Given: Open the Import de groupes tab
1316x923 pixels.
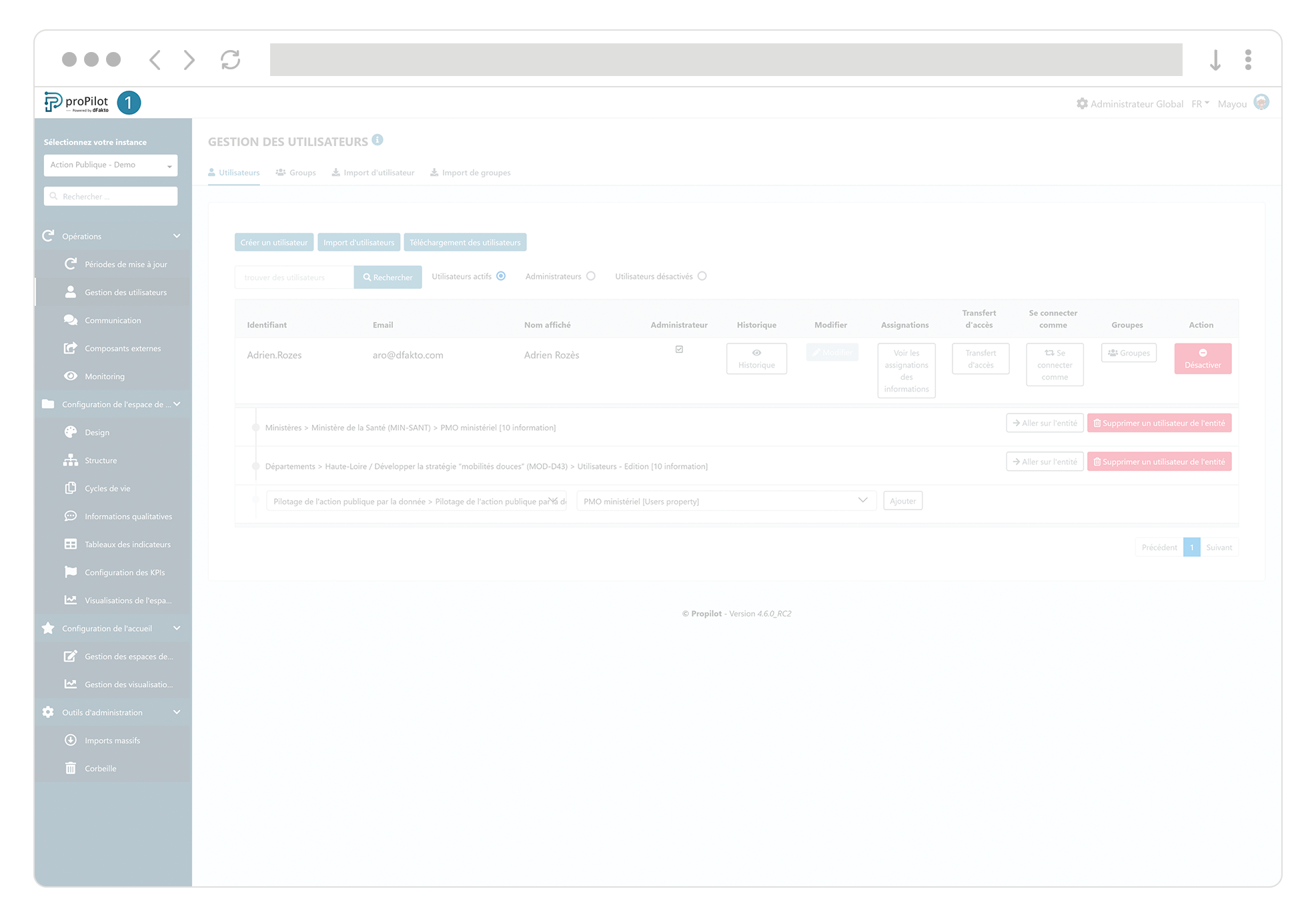Looking at the screenshot, I should tap(470, 173).
